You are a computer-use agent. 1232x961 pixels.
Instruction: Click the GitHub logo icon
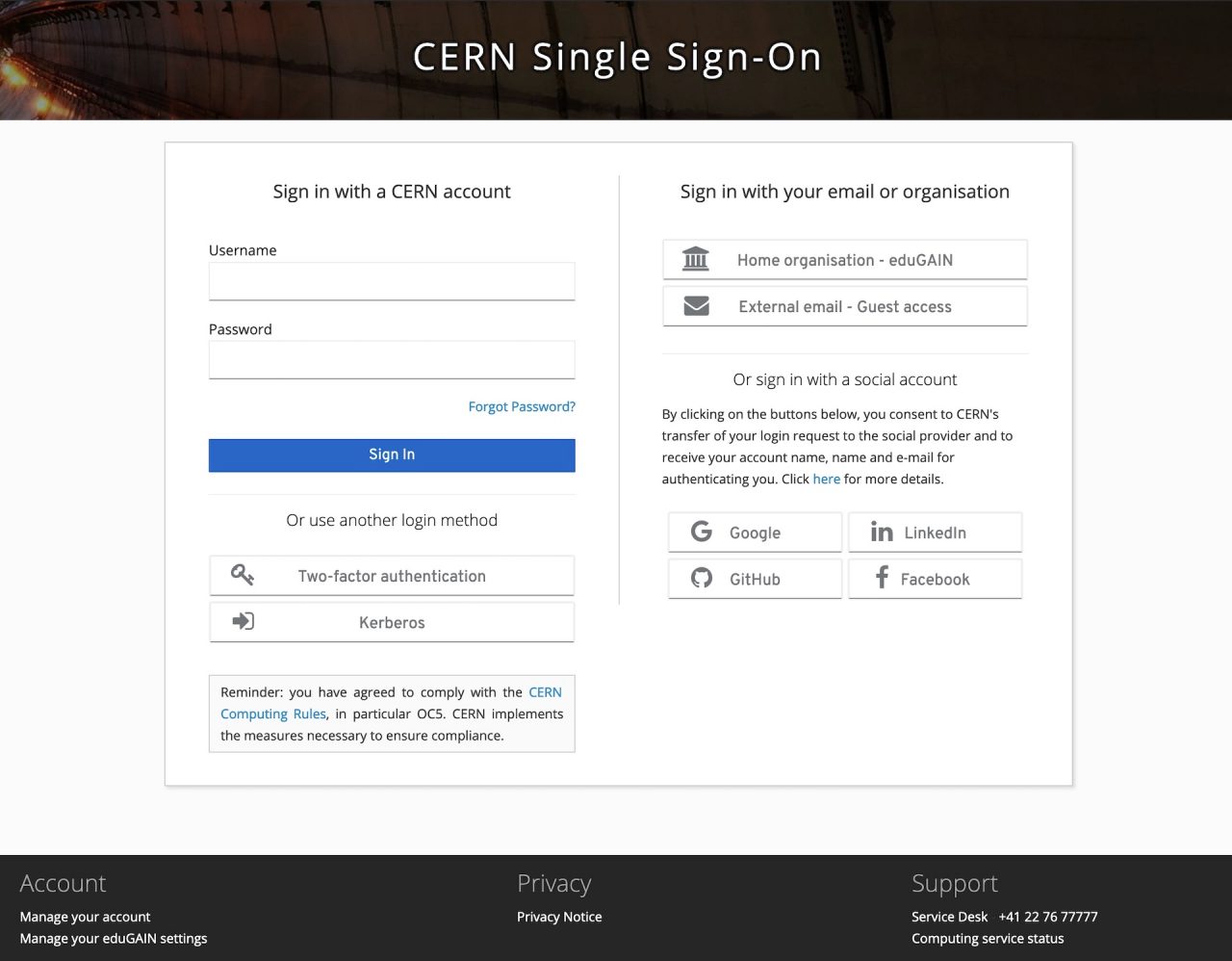point(702,579)
